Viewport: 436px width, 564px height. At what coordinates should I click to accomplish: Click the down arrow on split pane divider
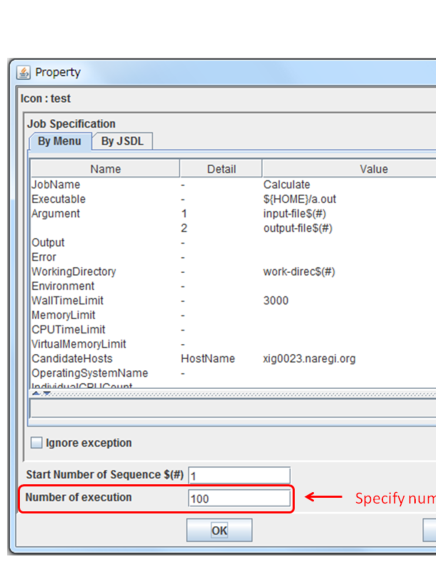click(47, 394)
